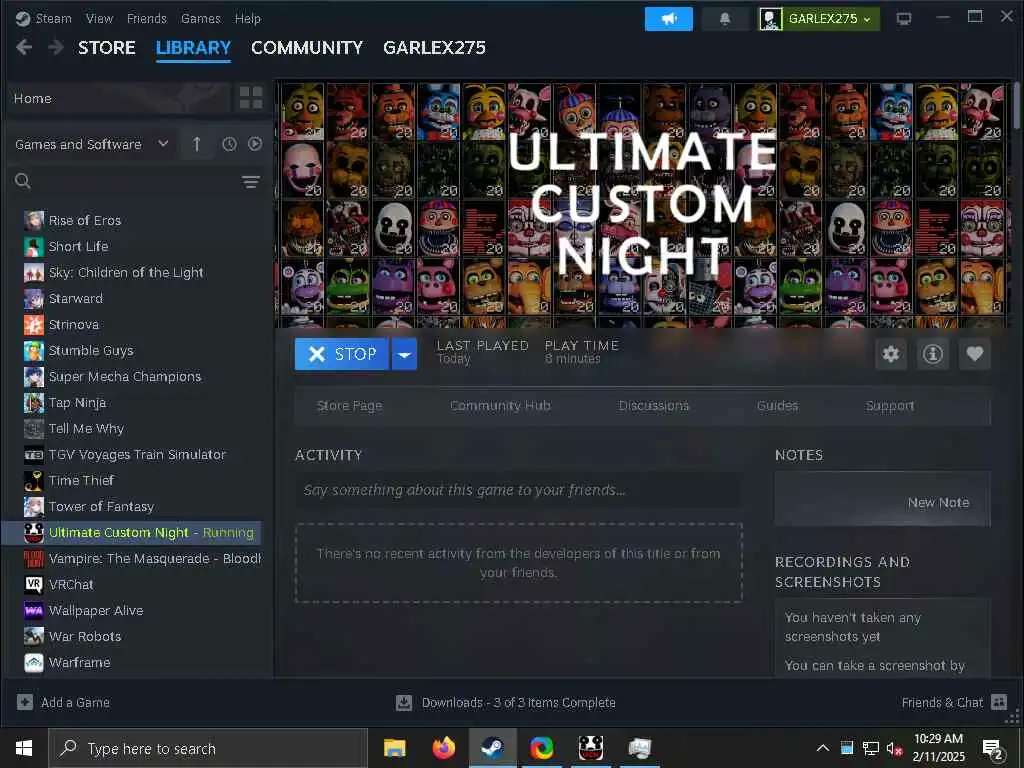1024x768 pixels.
Task: Open the Community Hub link
Action: pos(500,406)
